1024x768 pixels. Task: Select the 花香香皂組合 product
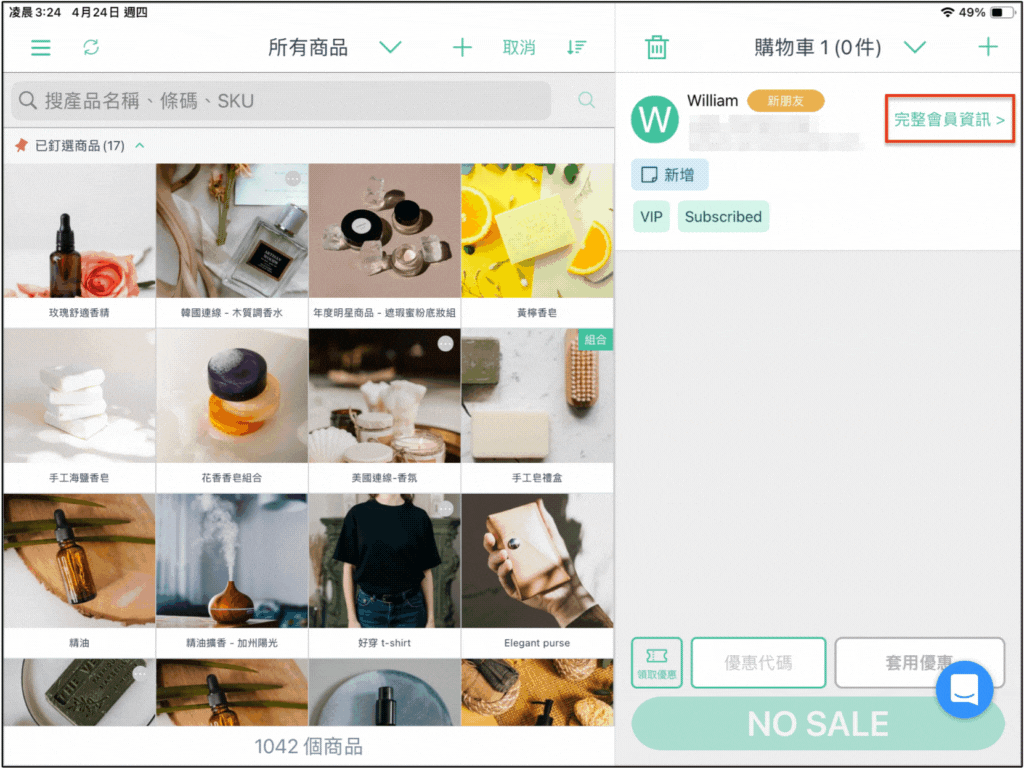tap(232, 410)
